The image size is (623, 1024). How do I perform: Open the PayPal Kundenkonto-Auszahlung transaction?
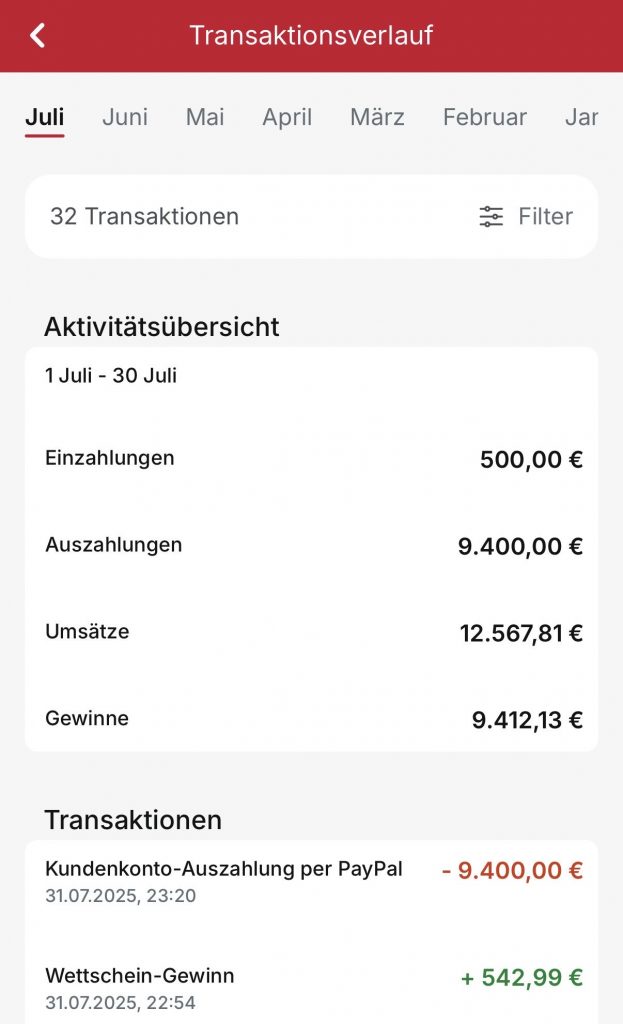pyautogui.click(x=224, y=880)
